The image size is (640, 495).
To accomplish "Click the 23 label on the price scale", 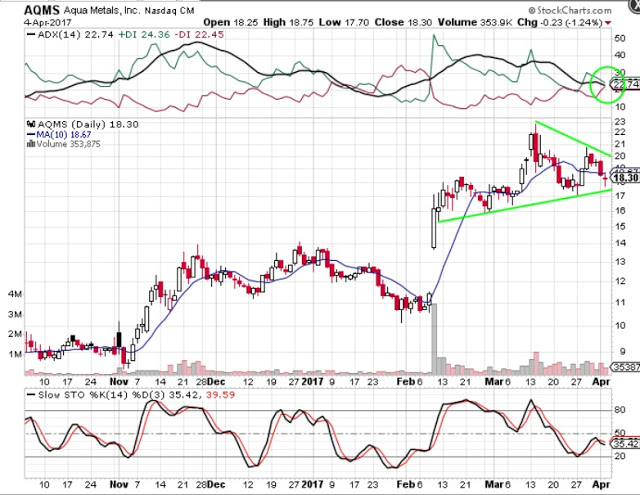I will pos(620,122).
